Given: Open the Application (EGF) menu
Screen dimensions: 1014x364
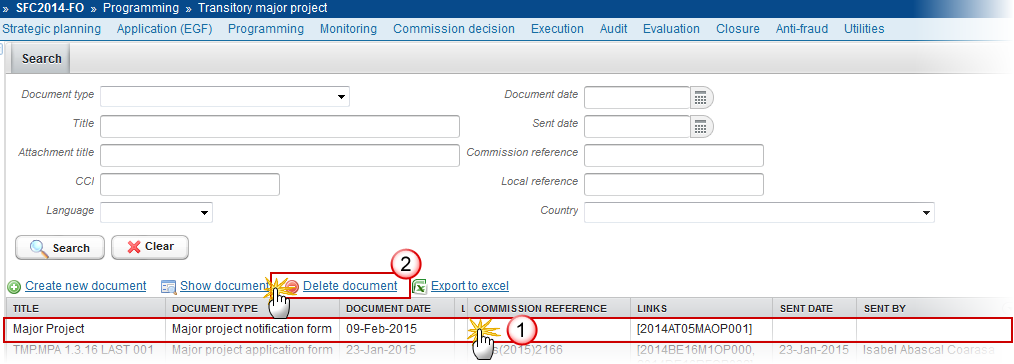Looking at the screenshot, I should click(164, 29).
